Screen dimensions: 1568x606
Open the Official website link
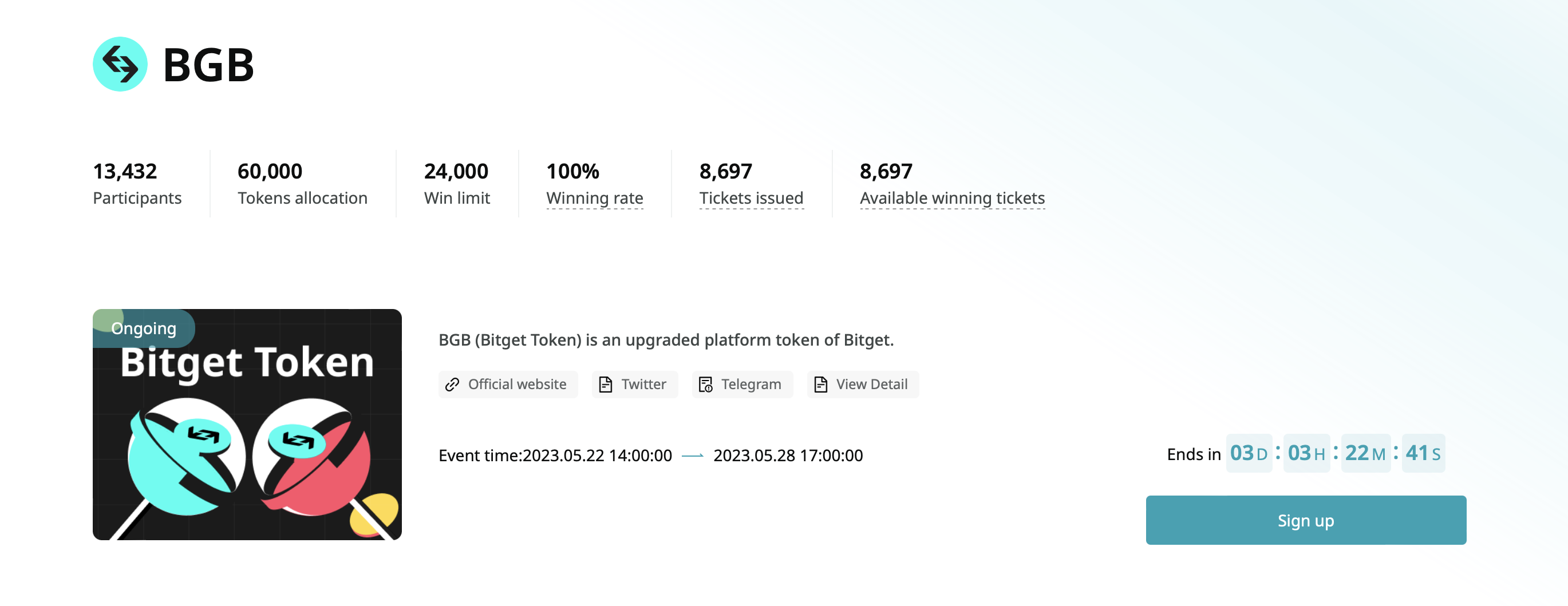point(508,384)
